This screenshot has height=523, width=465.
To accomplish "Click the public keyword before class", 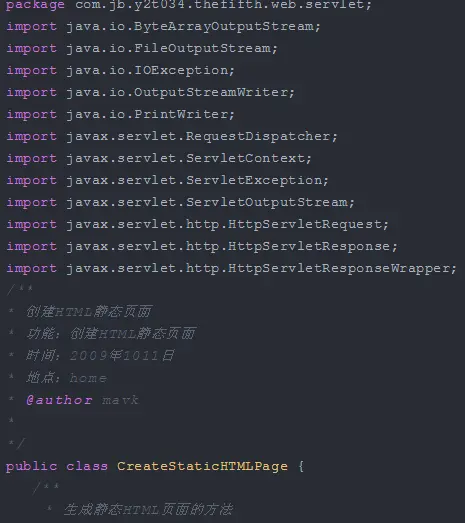I will [x=32, y=466].
